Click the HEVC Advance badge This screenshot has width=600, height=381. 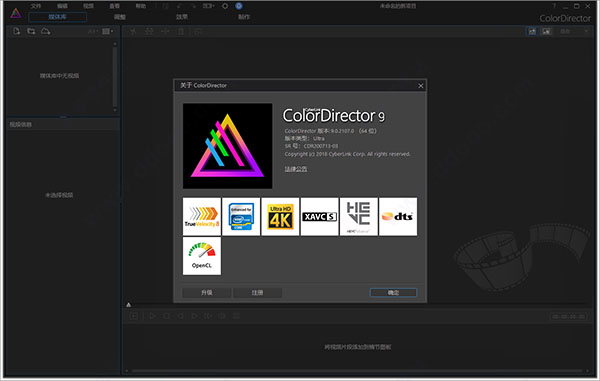[x=359, y=217]
